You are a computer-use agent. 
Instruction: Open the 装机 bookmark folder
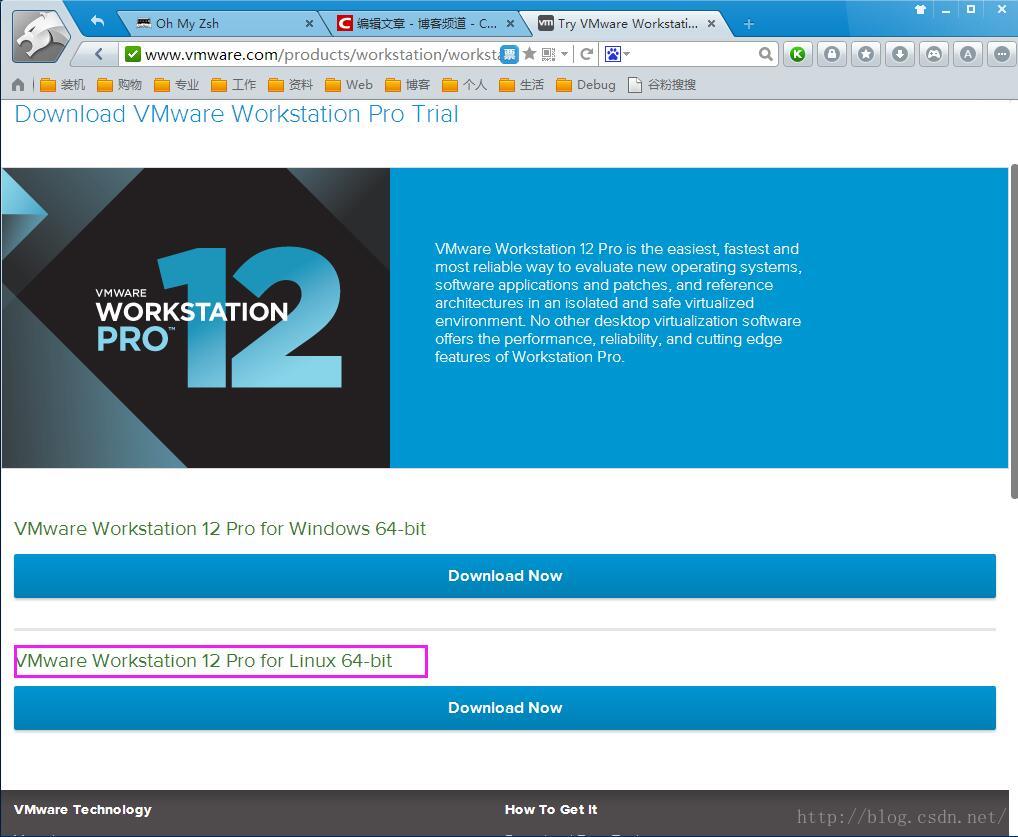pyautogui.click(x=62, y=84)
